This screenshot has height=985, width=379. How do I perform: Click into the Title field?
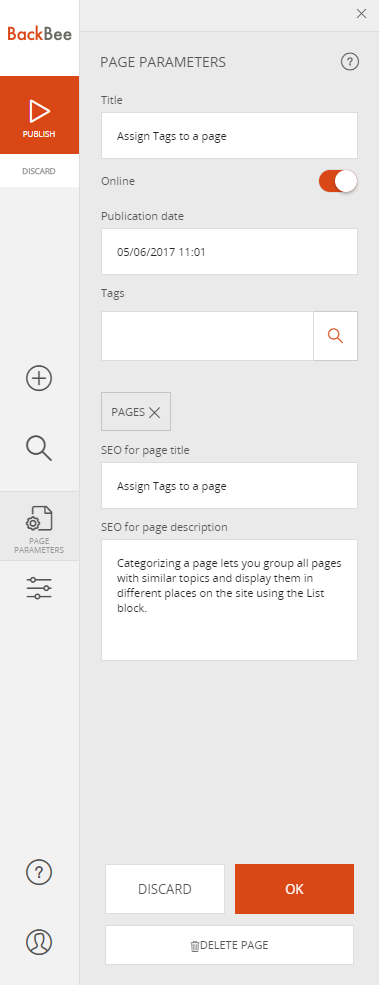[x=229, y=136]
